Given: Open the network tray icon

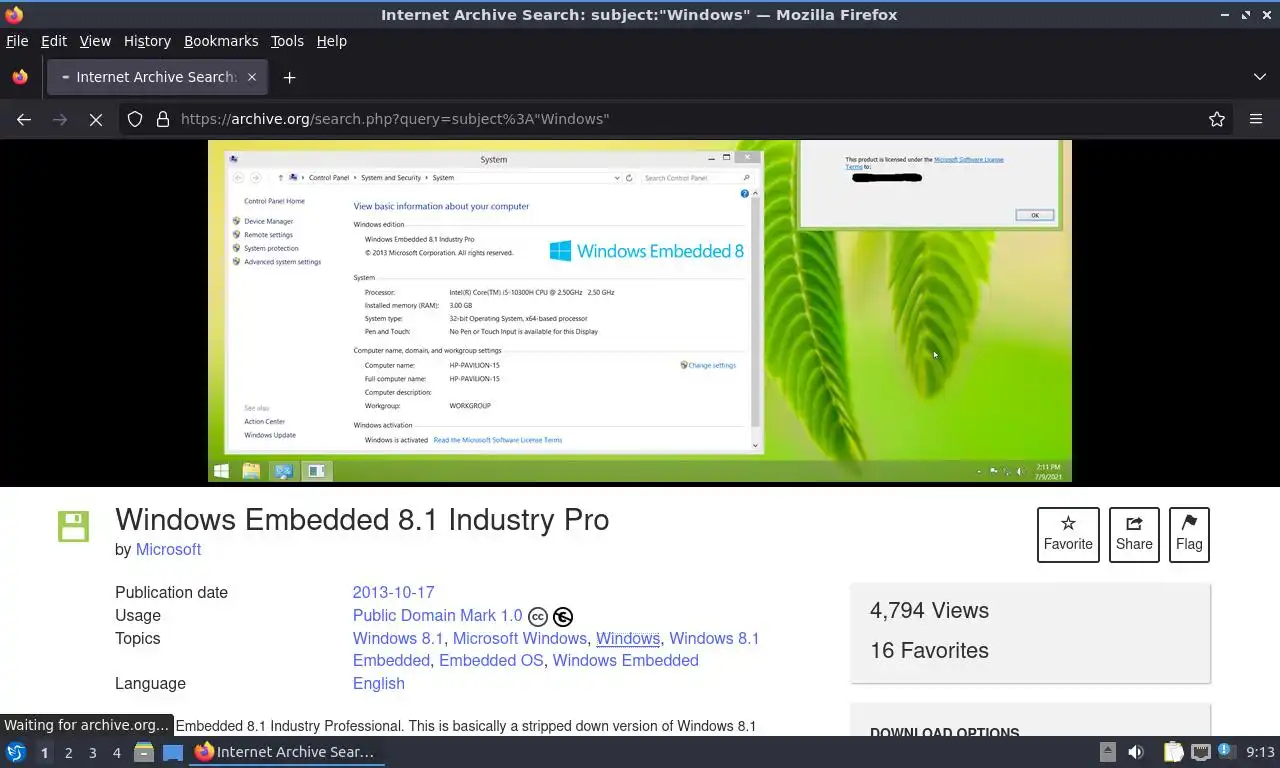Looking at the screenshot, I should coord(1201,752).
